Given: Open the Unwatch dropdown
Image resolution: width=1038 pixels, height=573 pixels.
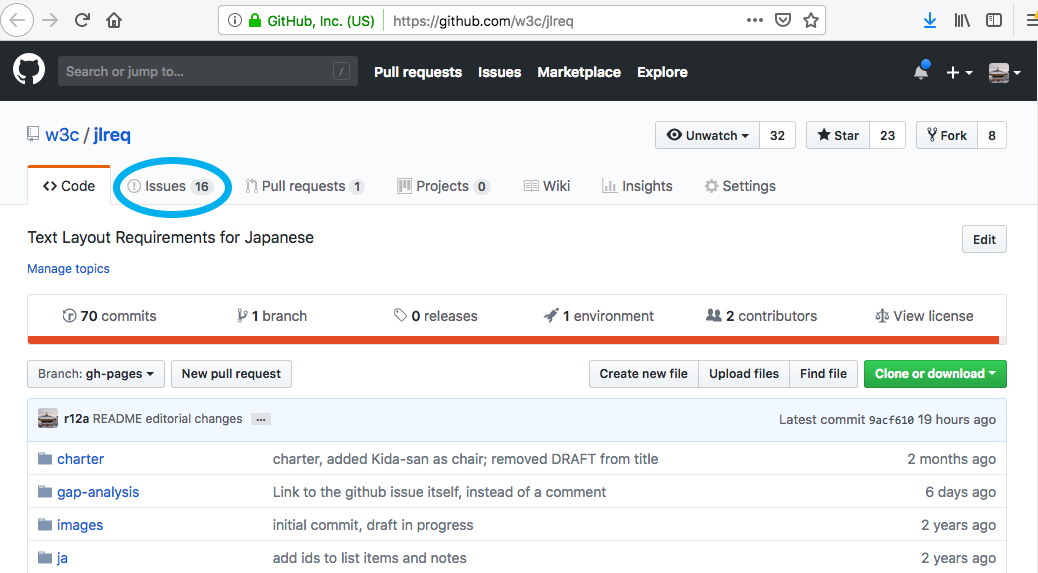Looking at the screenshot, I should [708, 136].
